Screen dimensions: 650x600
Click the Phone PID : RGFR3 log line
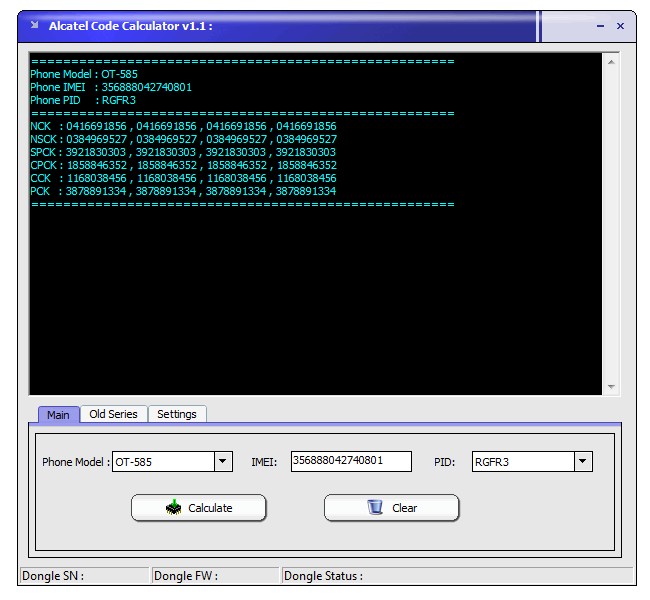(x=83, y=100)
